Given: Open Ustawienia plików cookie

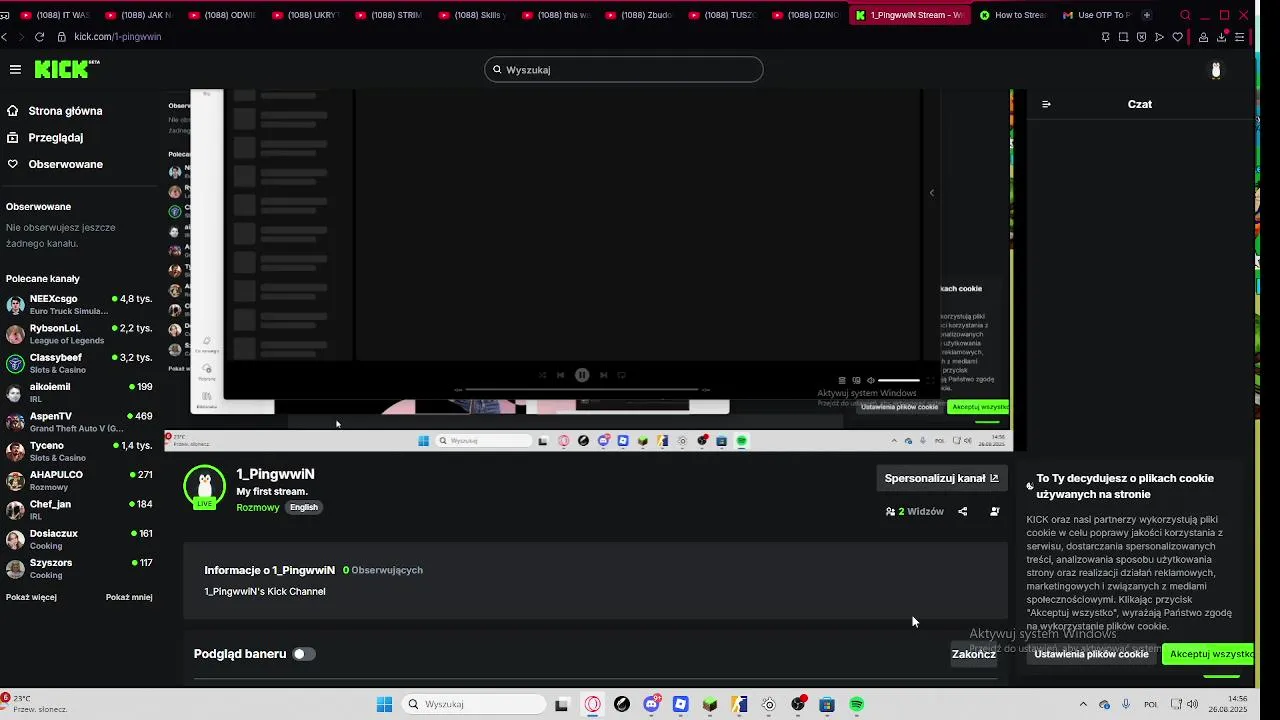Looking at the screenshot, I should click(1091, 654).
